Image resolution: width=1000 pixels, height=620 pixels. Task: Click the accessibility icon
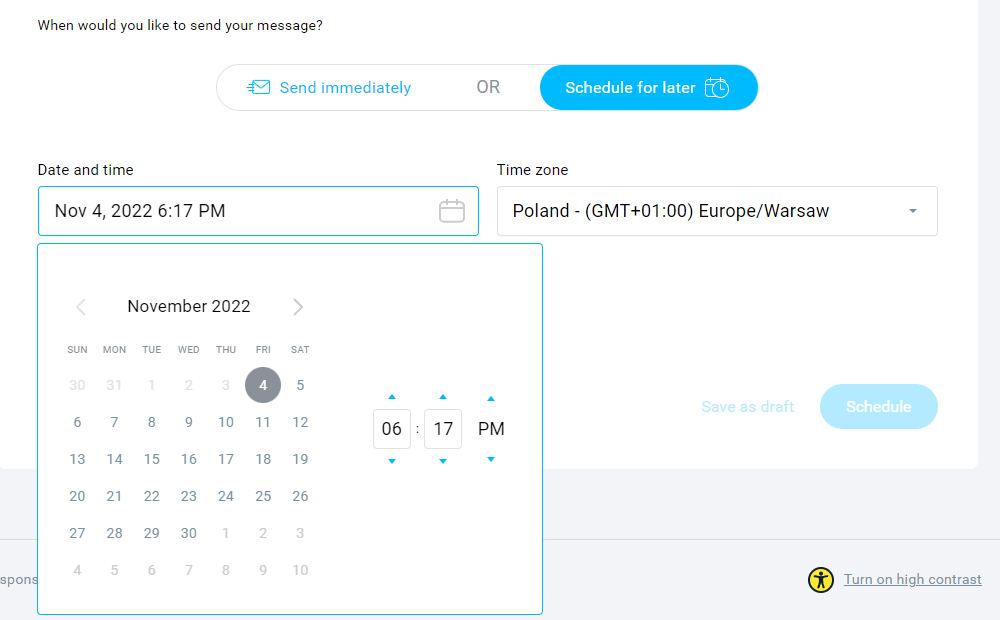click(821, 580)
